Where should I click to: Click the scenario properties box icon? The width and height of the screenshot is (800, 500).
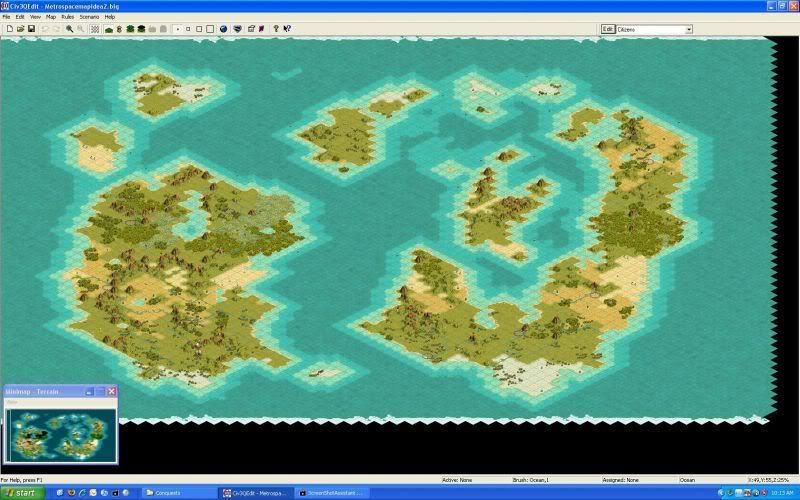[x=251, y=29]
